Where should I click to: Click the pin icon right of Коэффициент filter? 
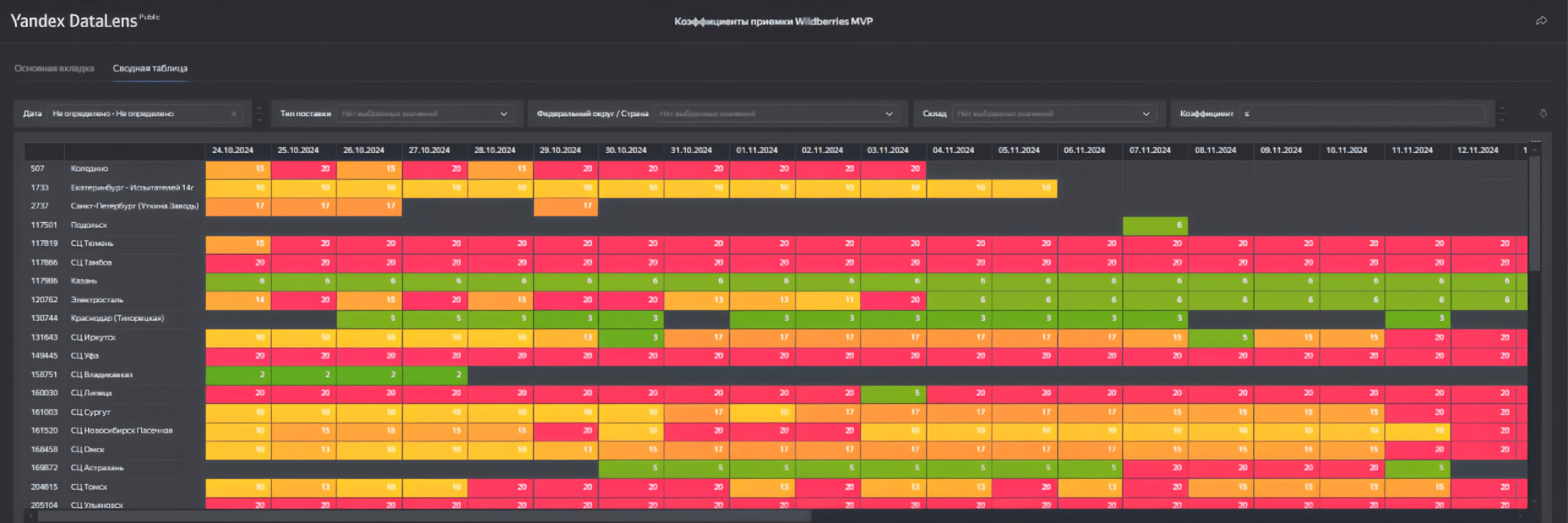(x=1543, y=113)
